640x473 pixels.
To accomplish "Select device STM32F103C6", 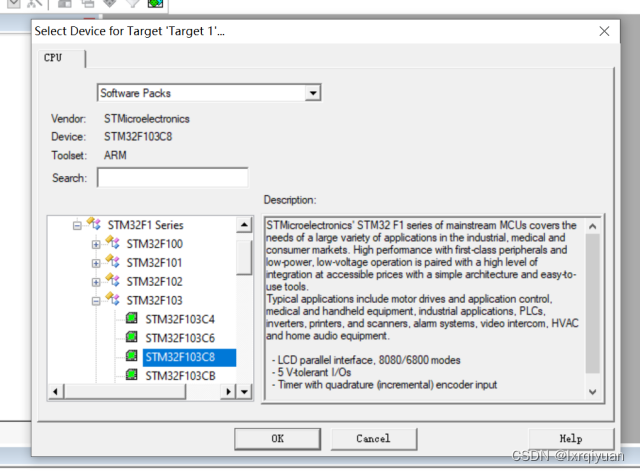I will click(180, 338).
